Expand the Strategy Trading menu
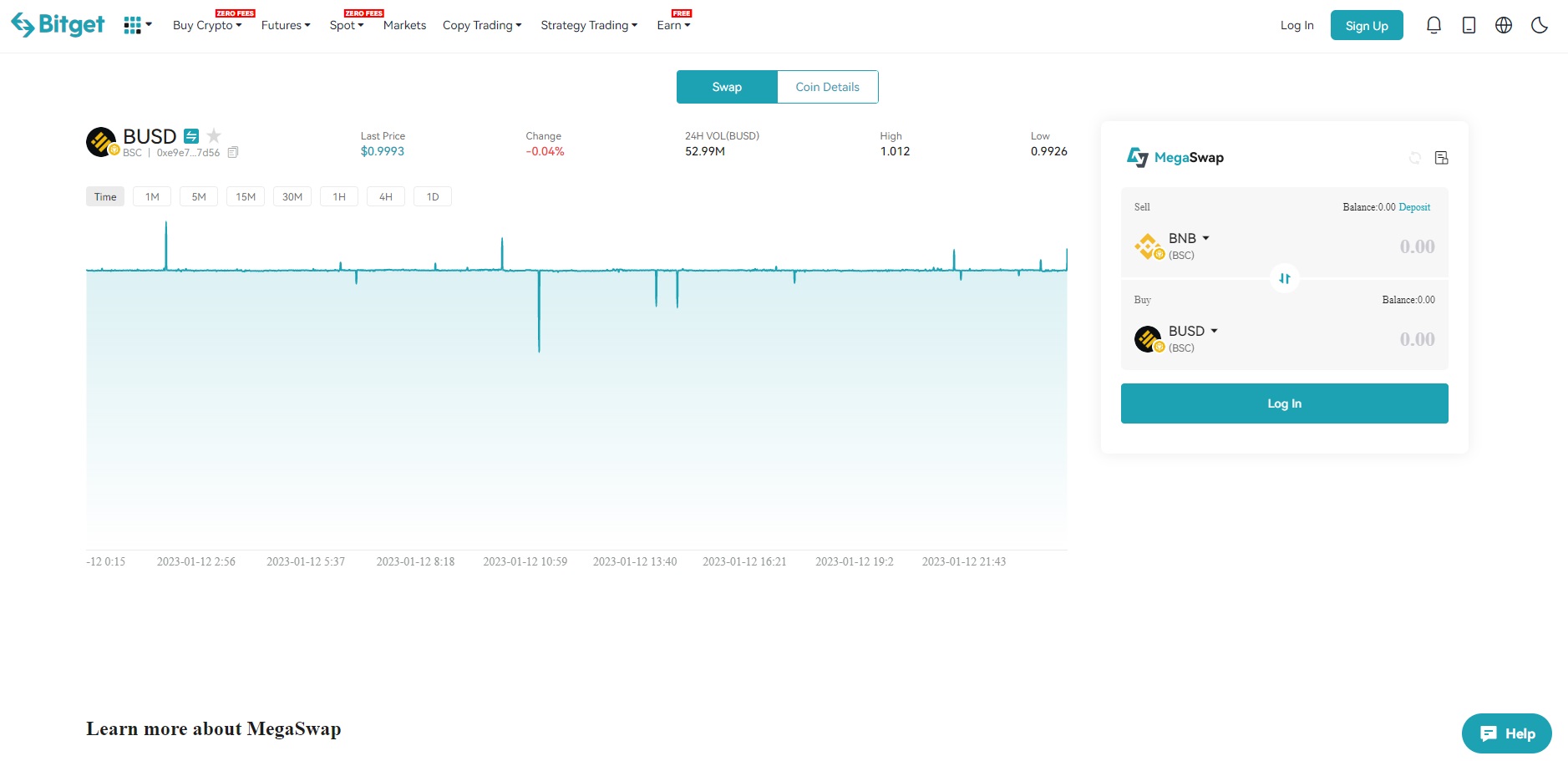 coord(589,25)
